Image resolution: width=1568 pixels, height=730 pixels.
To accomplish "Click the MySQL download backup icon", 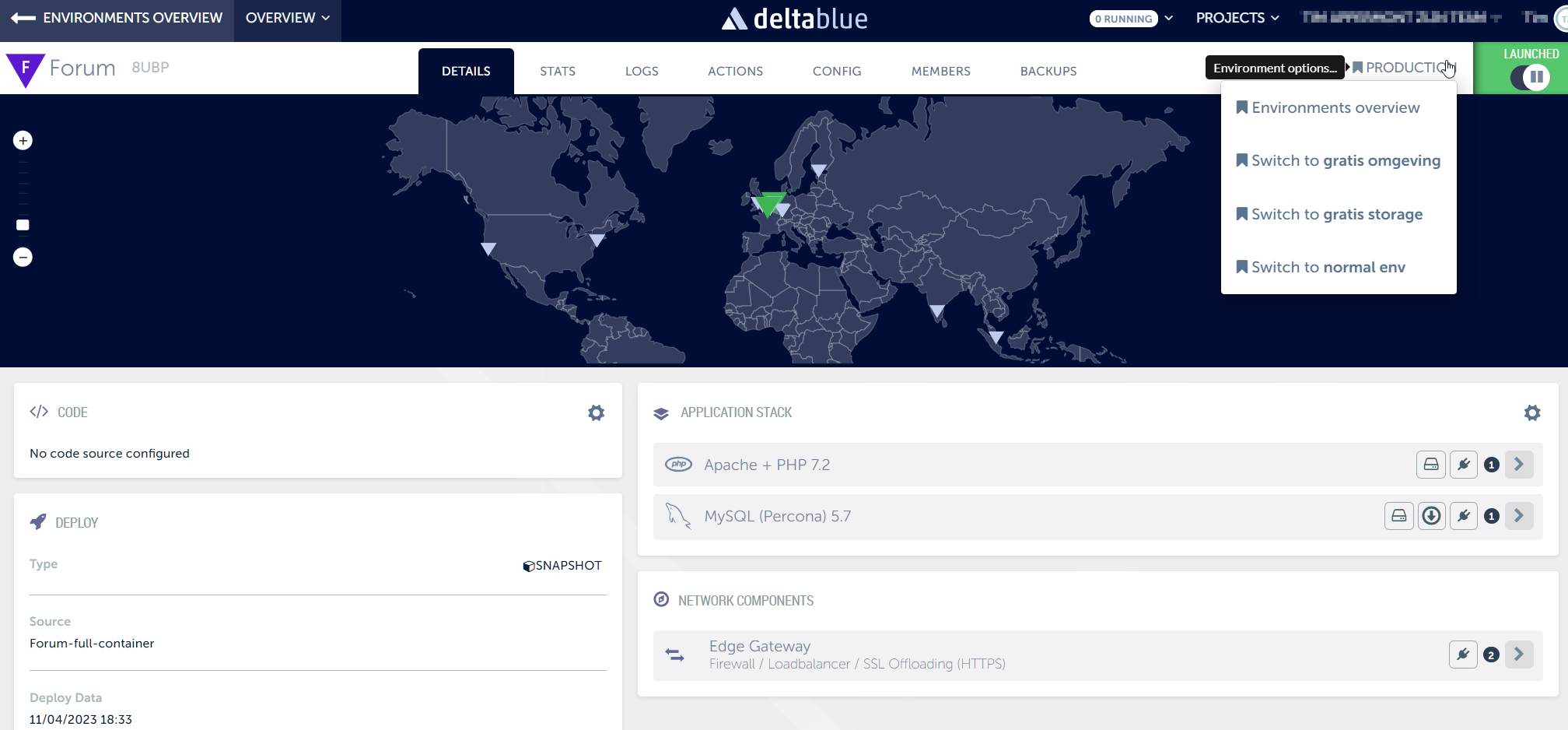I will click(x=1431, y=516).
